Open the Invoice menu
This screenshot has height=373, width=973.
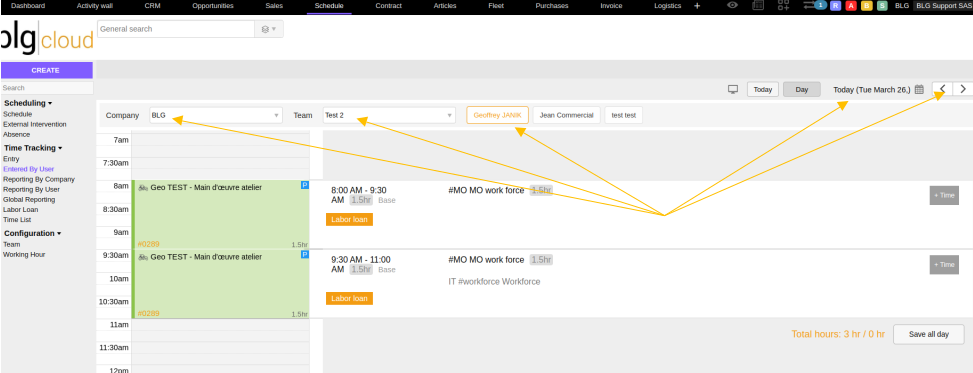[611, 6]
